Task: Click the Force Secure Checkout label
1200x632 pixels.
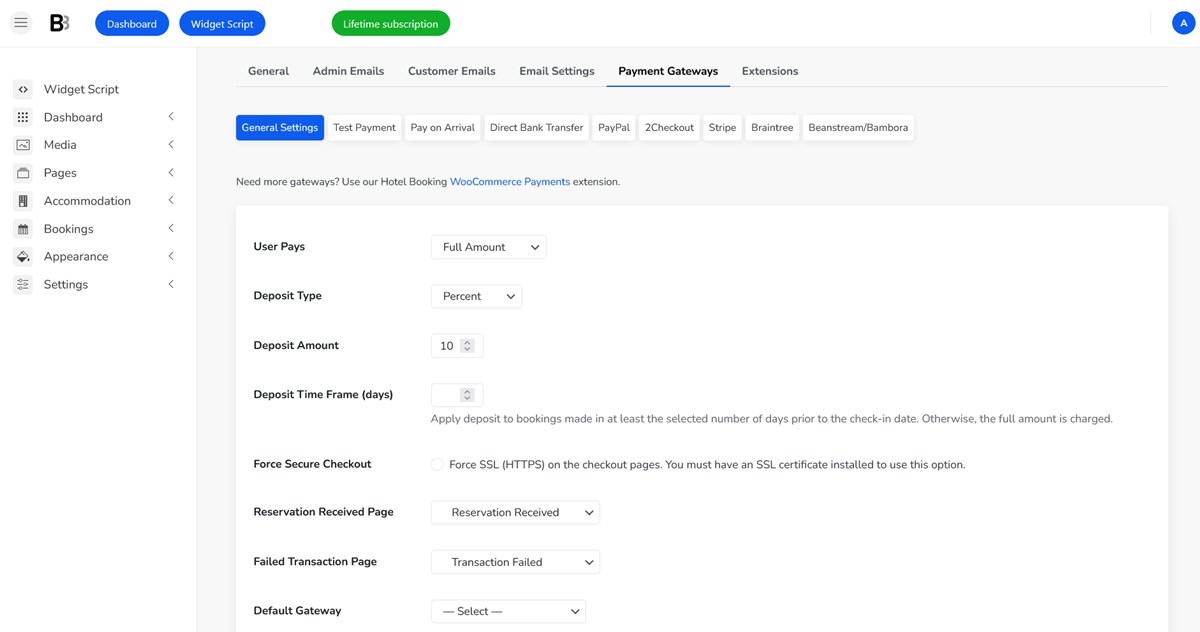Action: click(312, 464)
